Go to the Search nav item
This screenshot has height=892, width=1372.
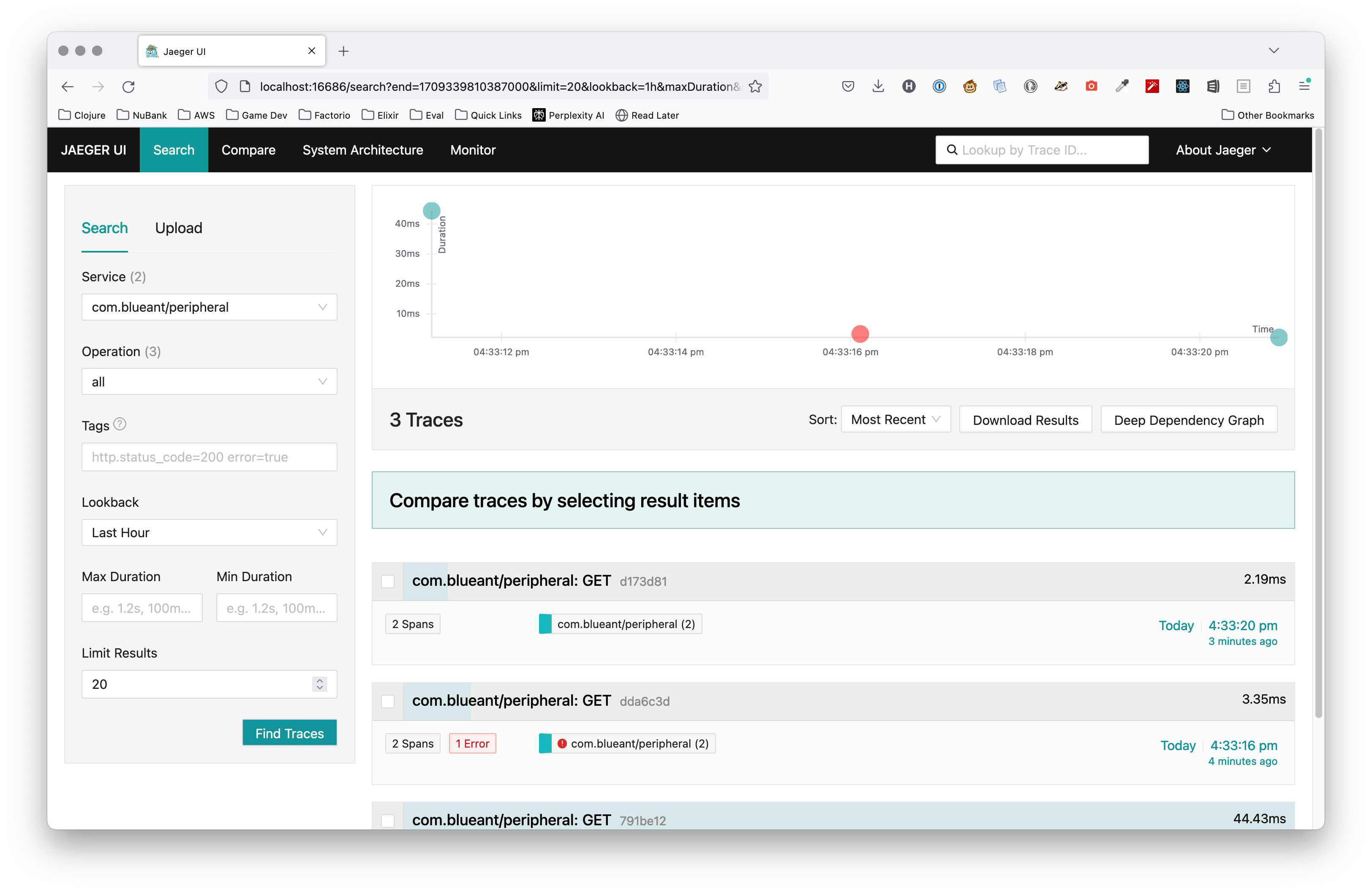[x=174, y=150]
